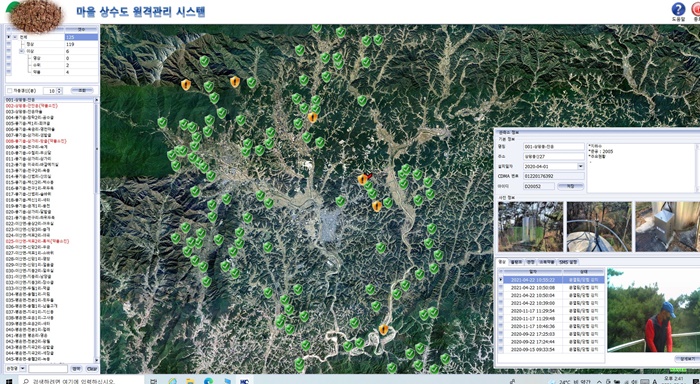Open the first site photo thumbnail
Viewport: 700px width, 384px height.
pyautogui.click(x=530, y=226)
